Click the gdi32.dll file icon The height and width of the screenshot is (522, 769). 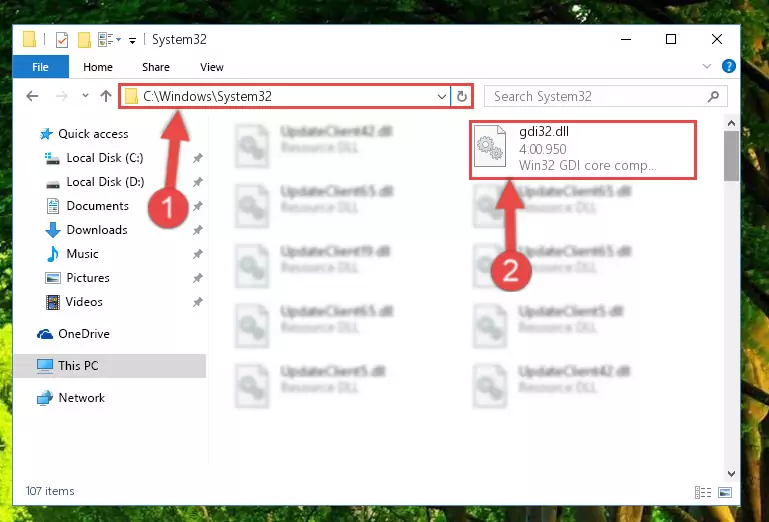(490, 146)
